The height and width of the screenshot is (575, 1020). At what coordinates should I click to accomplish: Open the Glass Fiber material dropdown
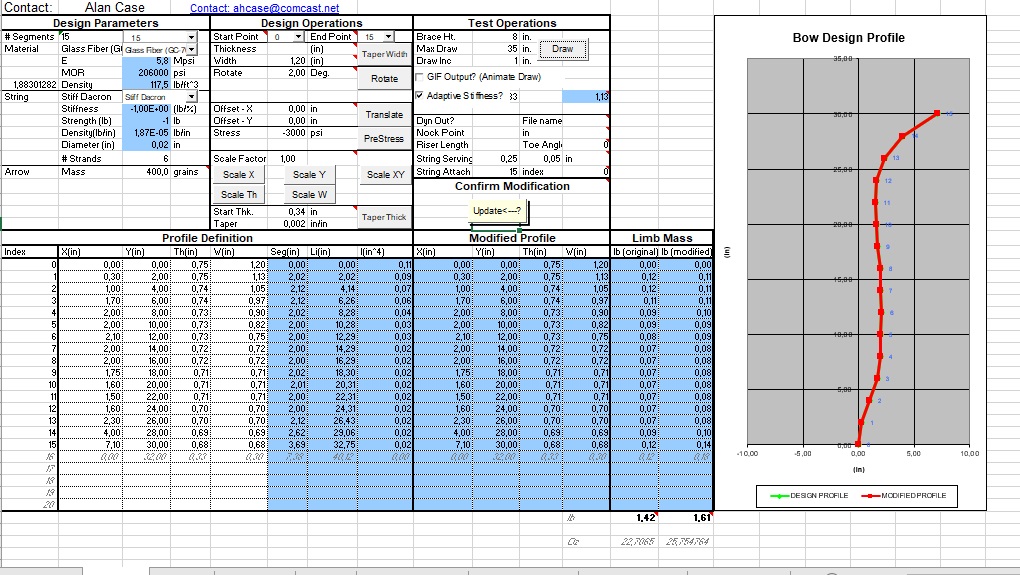[x=191, y=49]
